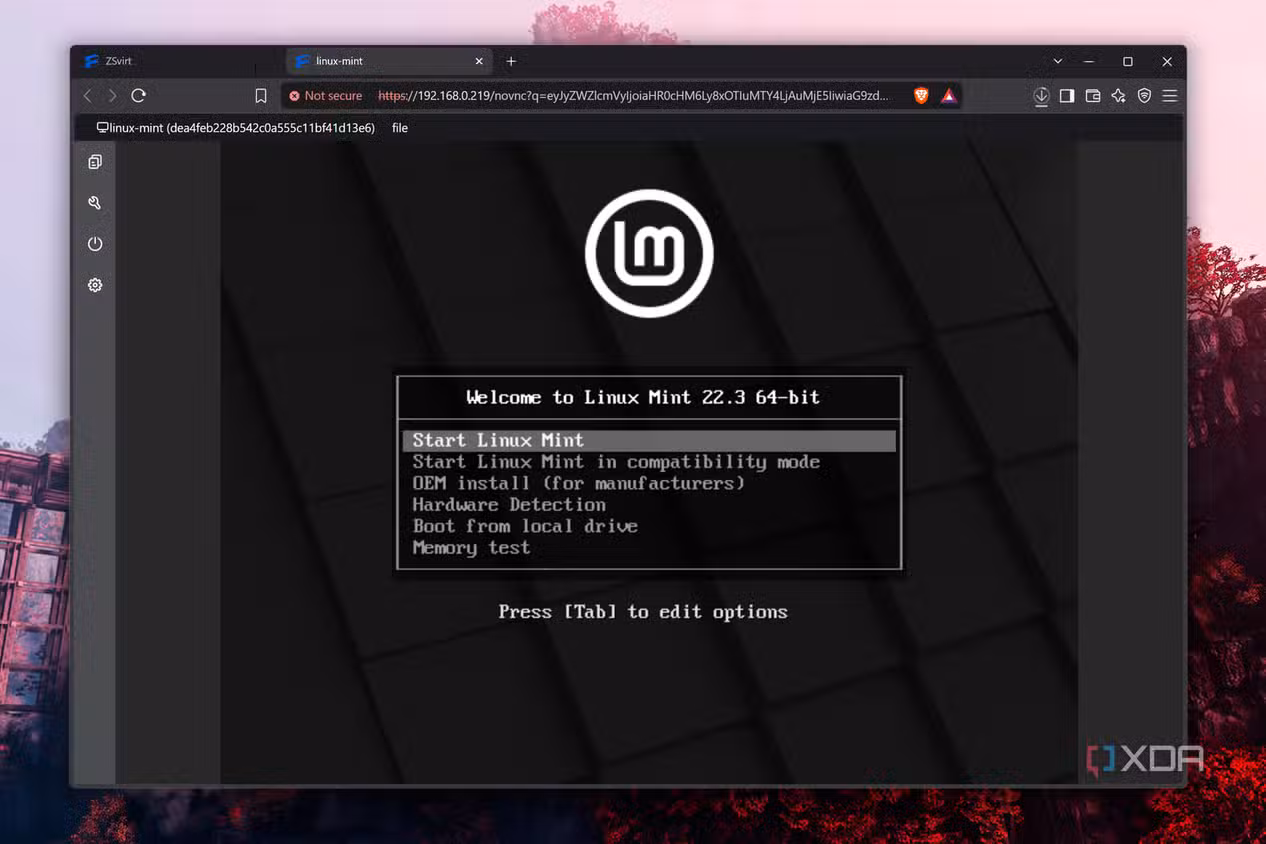Go forward with browser forward arrow
Image resolution: width=1266 pixels, height=844 pixels.
coord(112,95)
